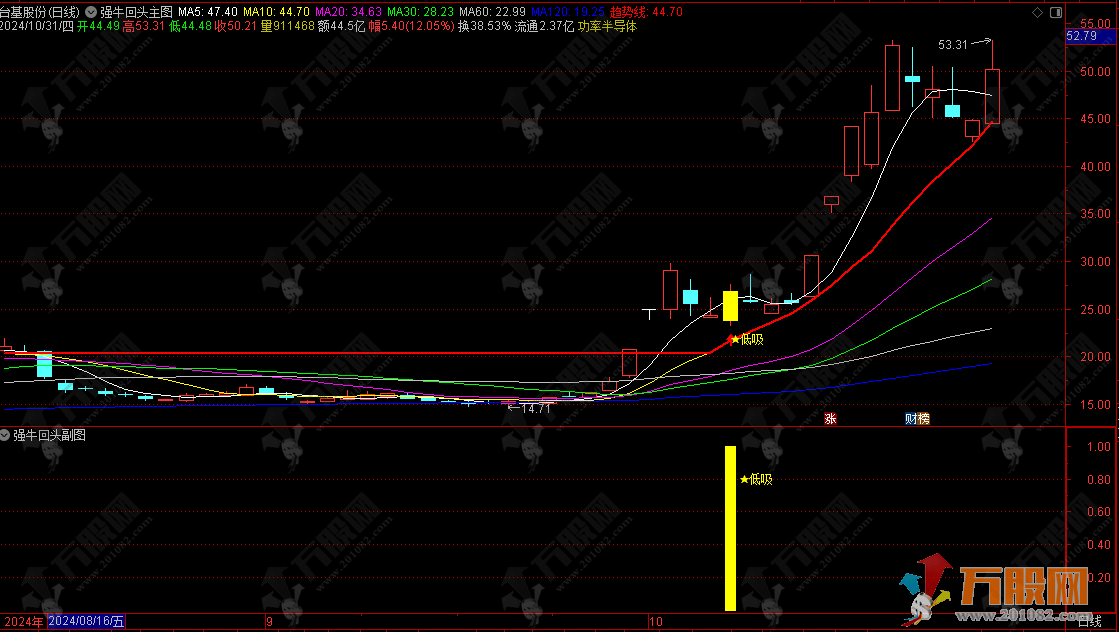This screenshot has height=632, width=1119.
Task: Click the 财榜 marker on the main chart's lower edge
Action: (917, 419)
